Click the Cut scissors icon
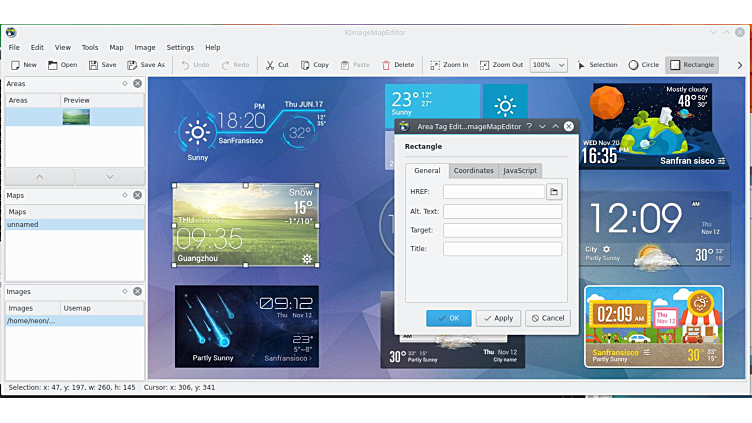The width and height of the screenshot is (752, 423). point(270,65)
